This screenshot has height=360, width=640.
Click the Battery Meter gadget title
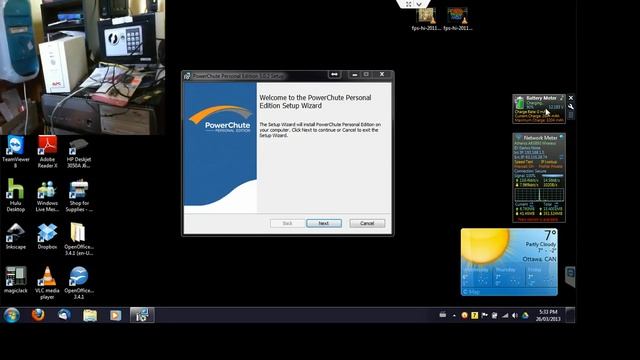click(541, 98)
